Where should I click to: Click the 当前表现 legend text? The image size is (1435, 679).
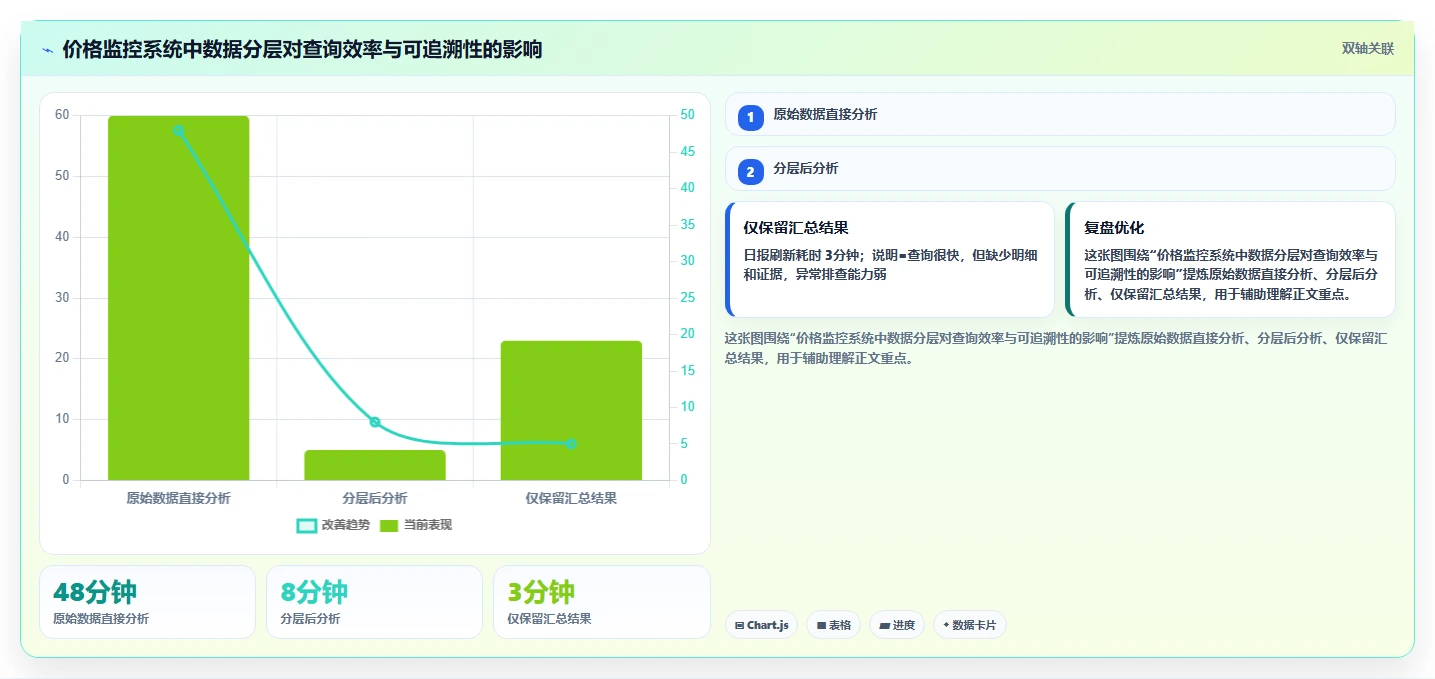428,525
